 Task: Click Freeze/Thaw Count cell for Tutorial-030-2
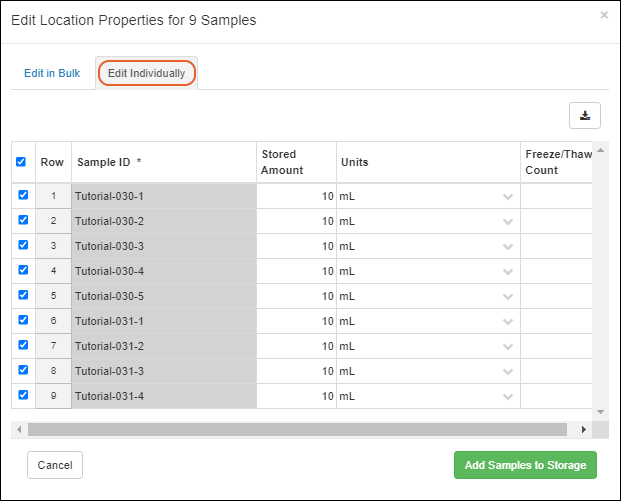tap(556, 221)
